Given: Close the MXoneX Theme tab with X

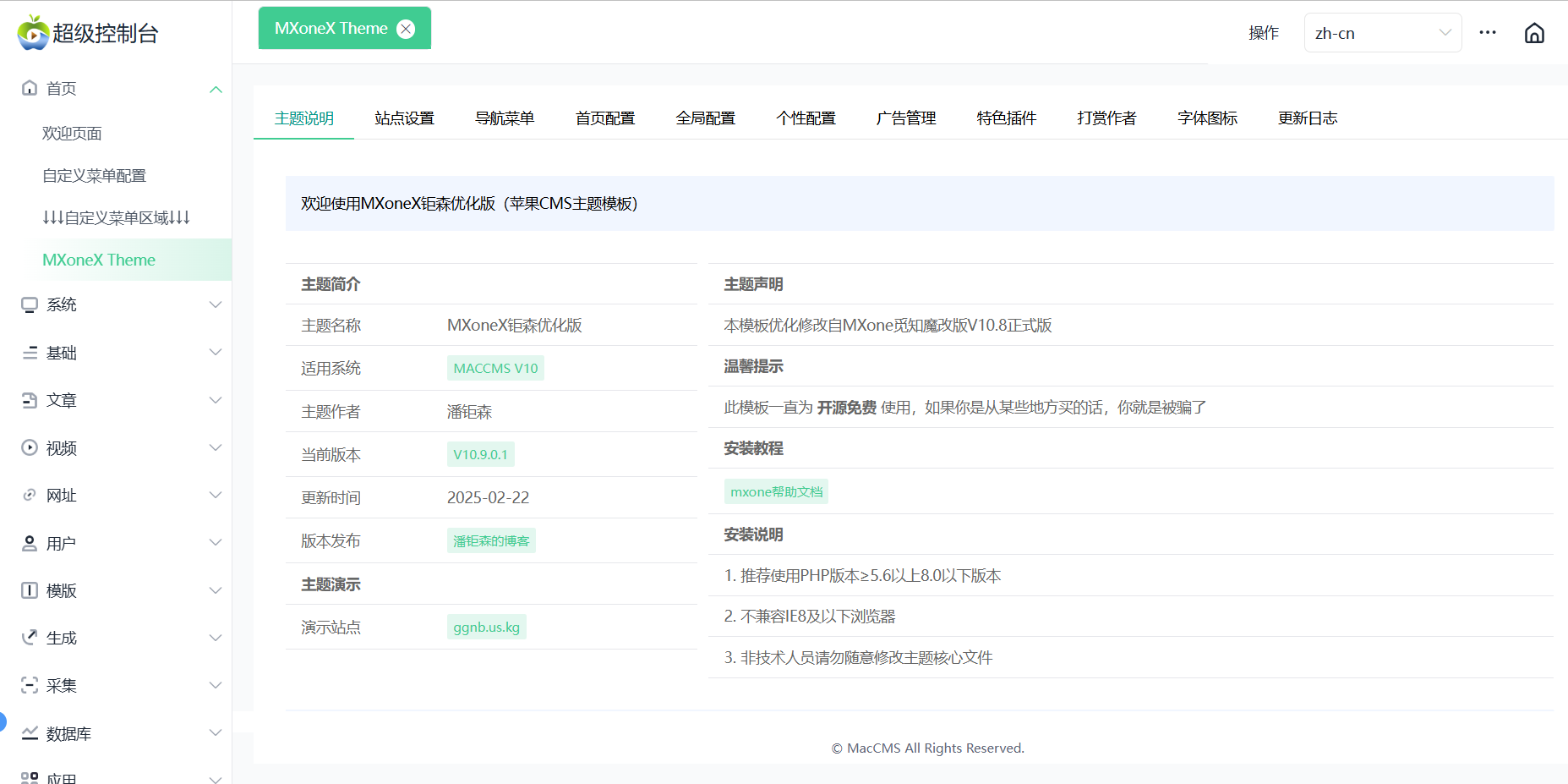Looking at the screenshot, I should click(x=406, y=29).
